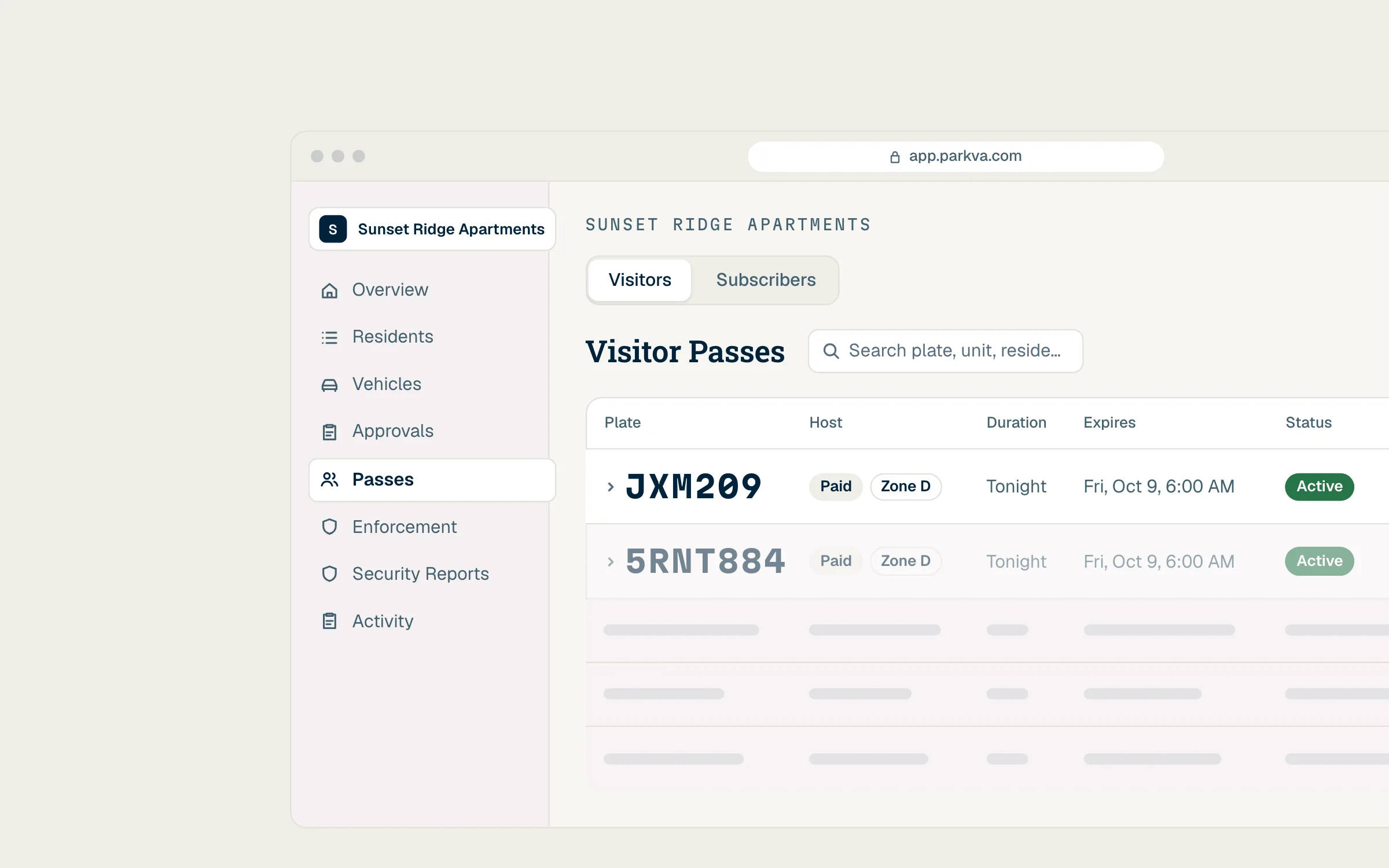Open Overview in the sidebar
The height and width of the screenshot is (868, 1389).
coord(432,290)
